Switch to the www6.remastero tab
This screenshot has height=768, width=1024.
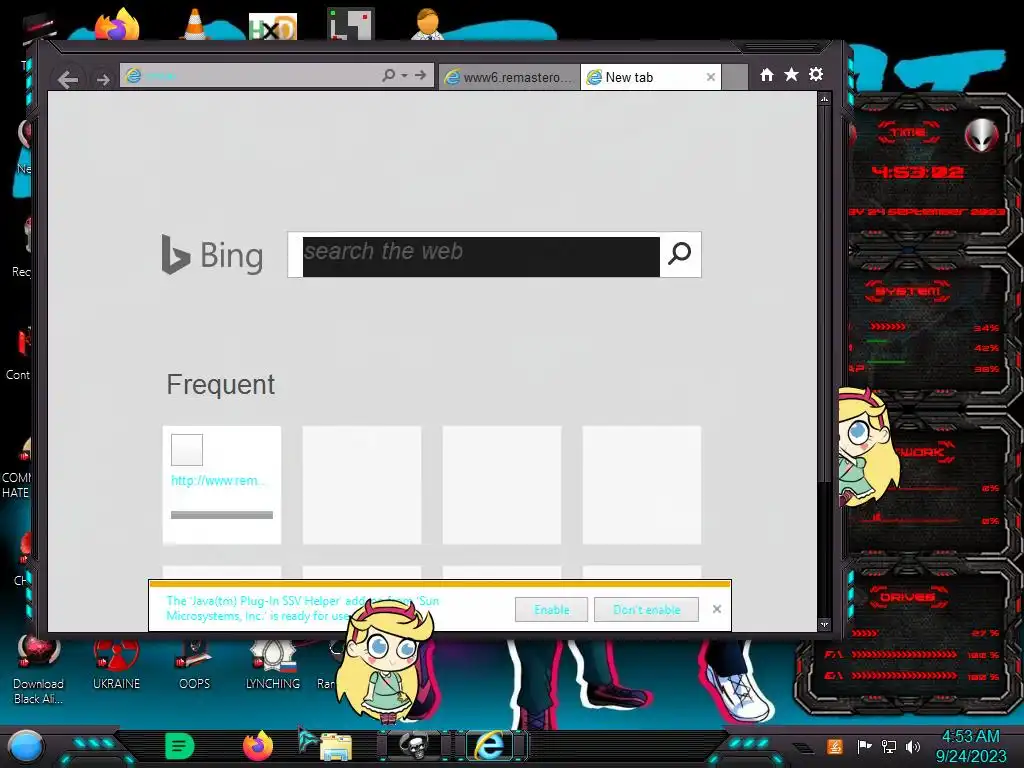509,77
